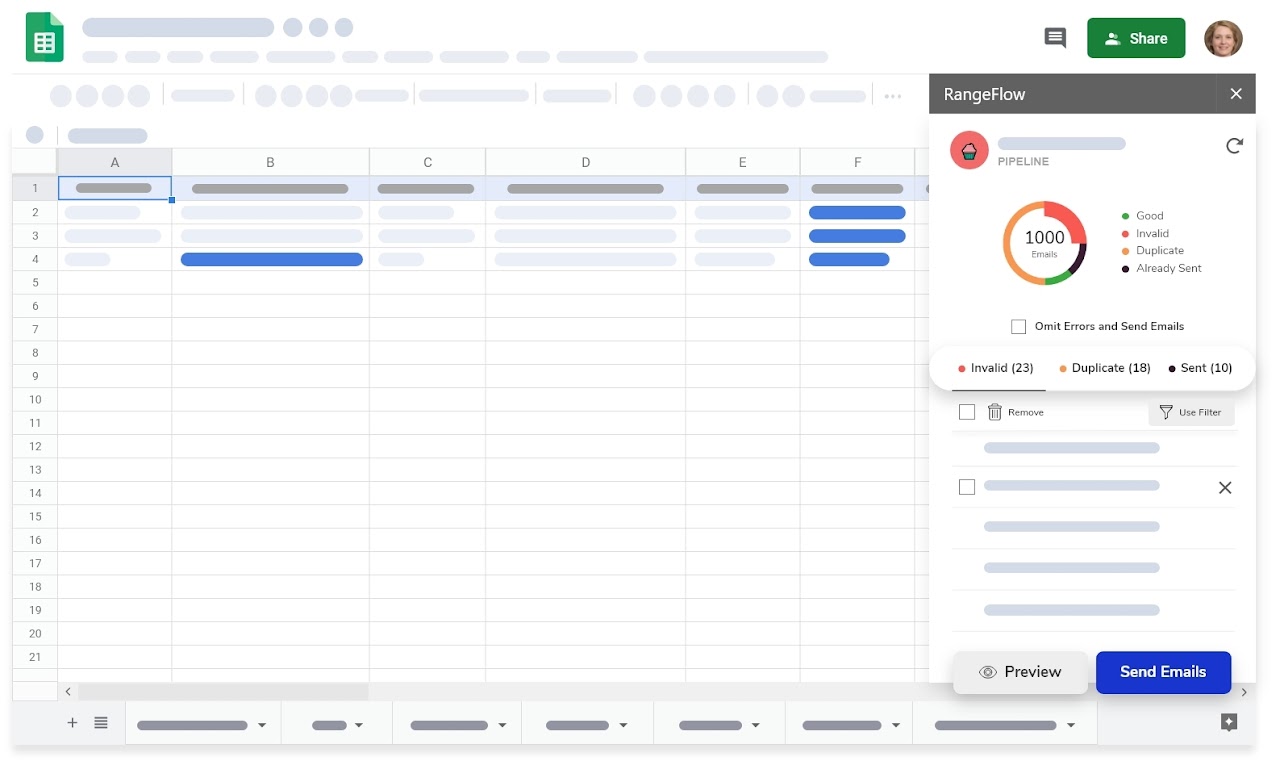The height and width of the screenshot is (765, 1280).
Task: Click the Google Sheets logo
Action: click(44, 37)
